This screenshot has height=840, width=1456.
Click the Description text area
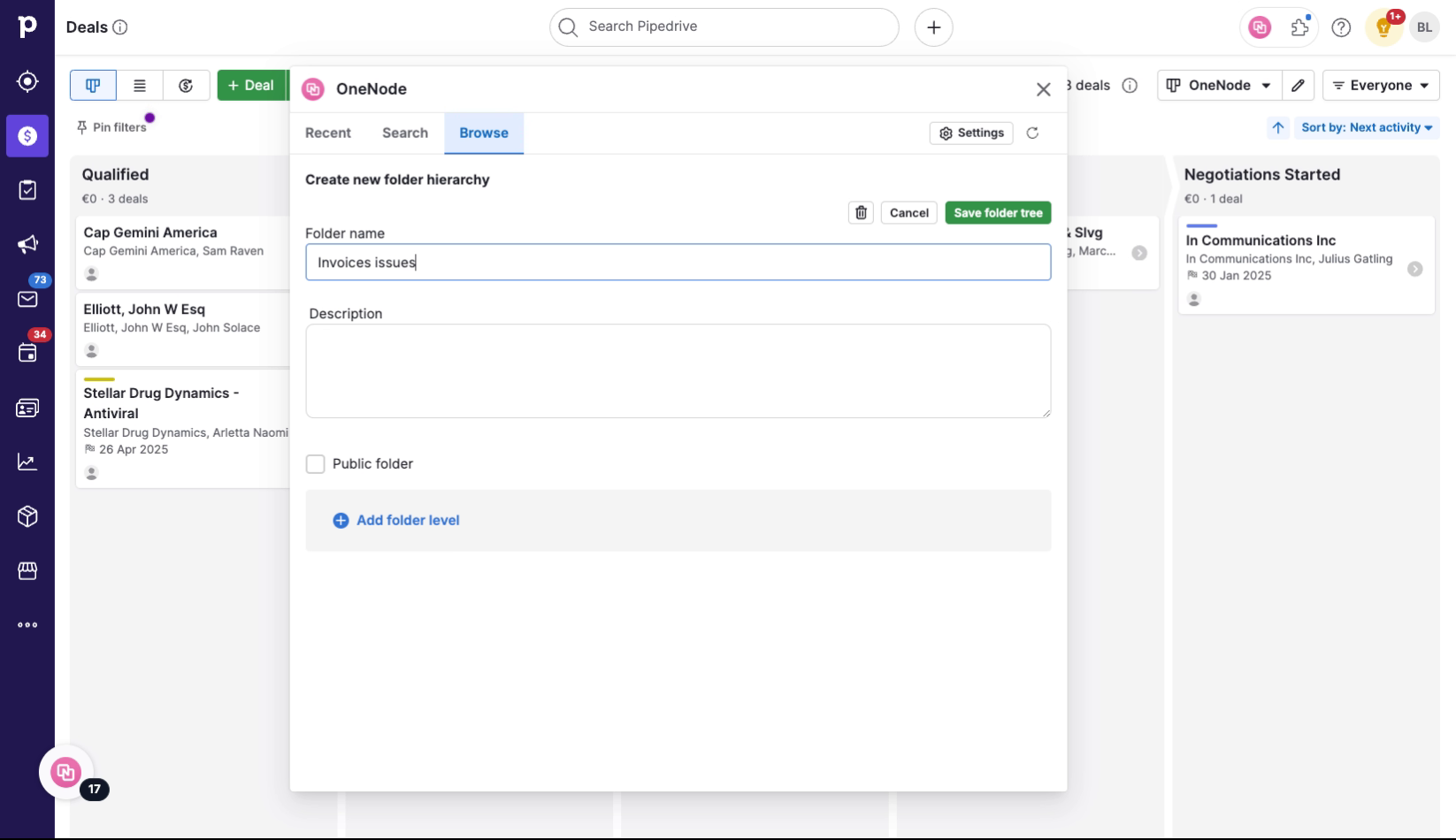(678, 371)
